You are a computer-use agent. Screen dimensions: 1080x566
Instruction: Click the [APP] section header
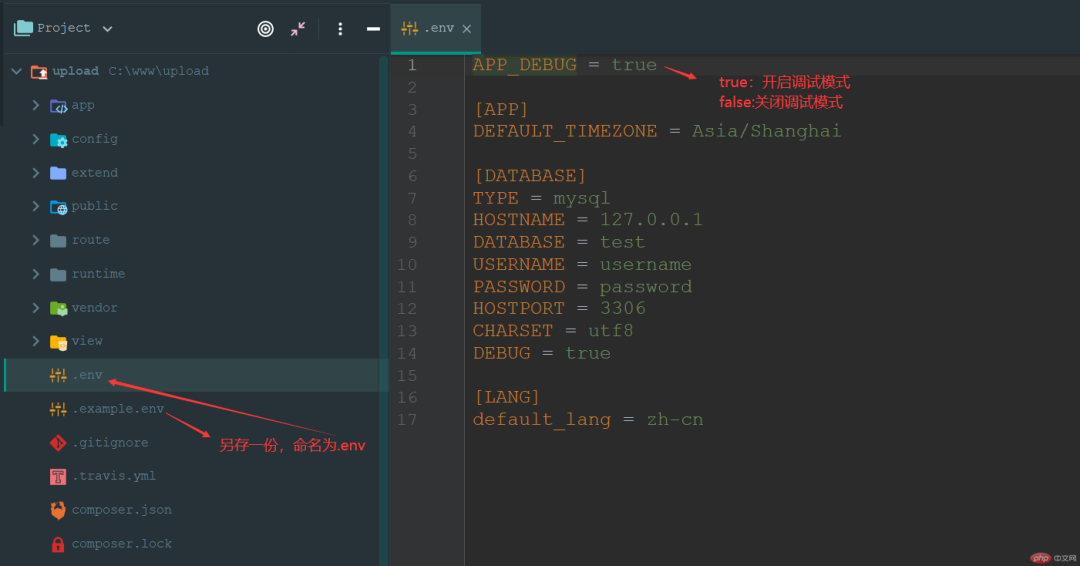[501, 109]
